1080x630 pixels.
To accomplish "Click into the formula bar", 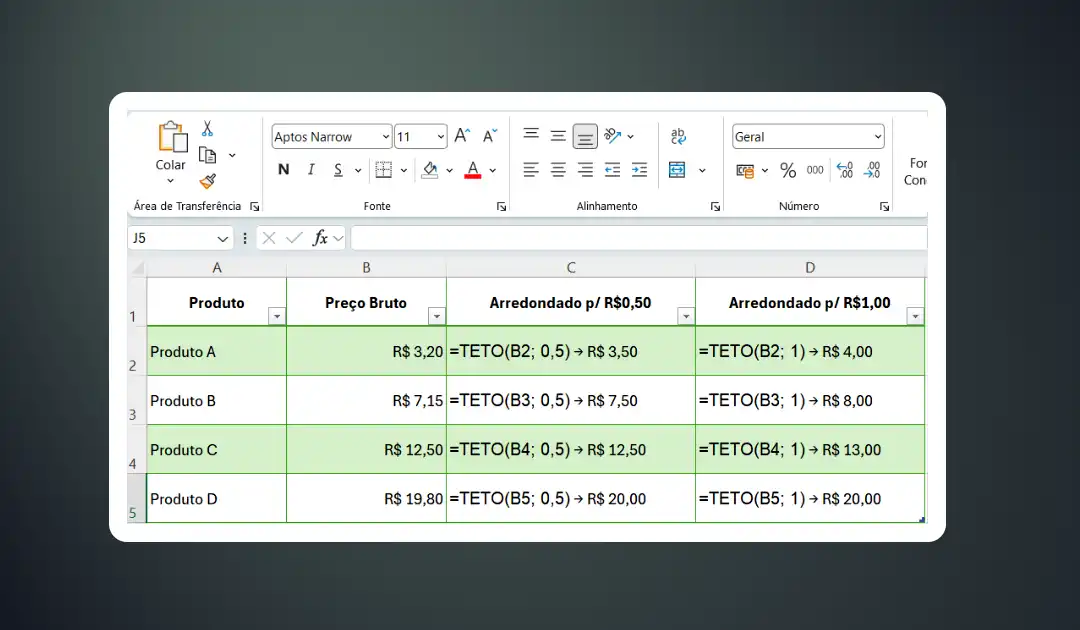I will coord(638,238).
